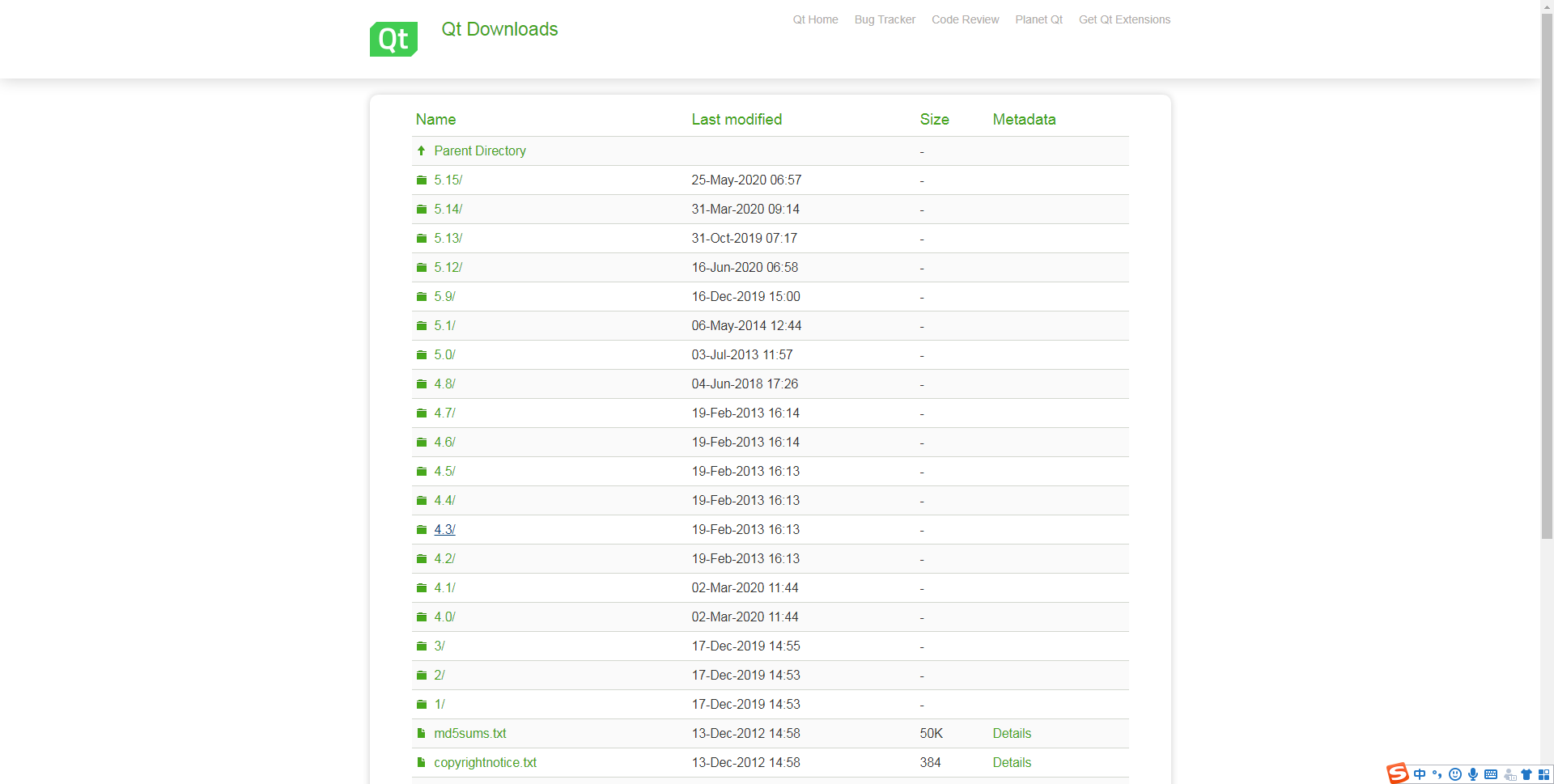Click the 384 size value
Viewport: 1554px width, 784px height.
[x=930, y=762]
